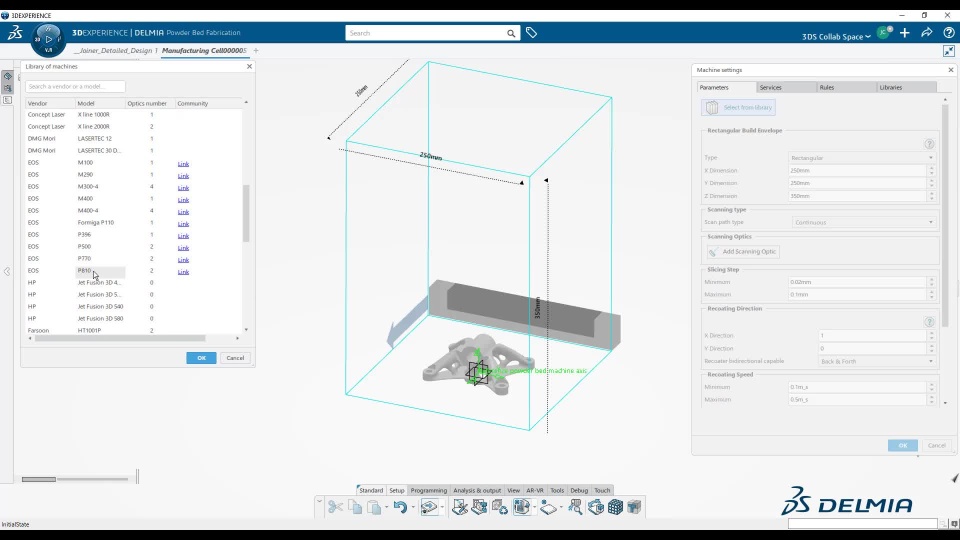Switch to the Rules tab
Viewport: 960px width, 540px height.
[846, 88]
